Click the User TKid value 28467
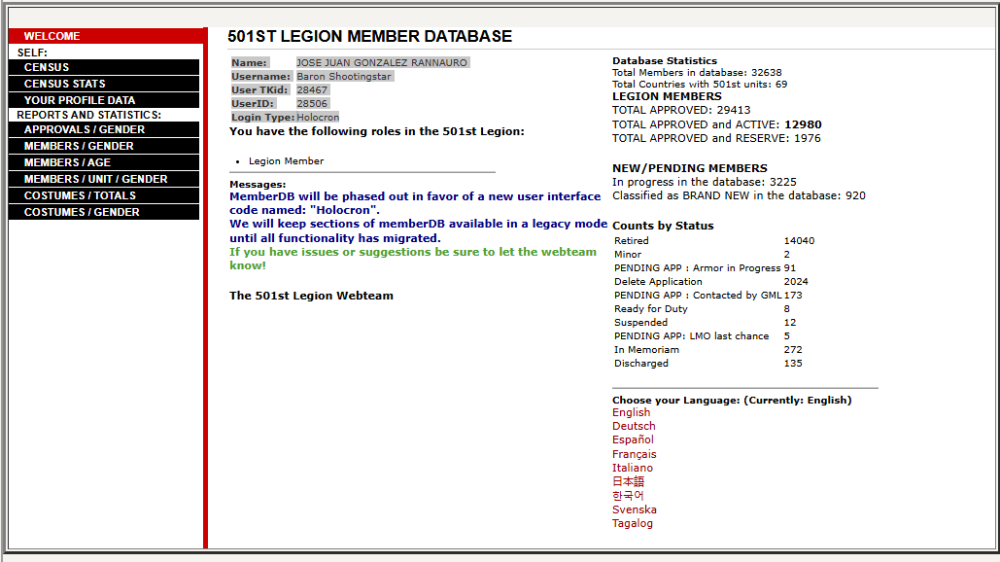 (x=312, y=90)
